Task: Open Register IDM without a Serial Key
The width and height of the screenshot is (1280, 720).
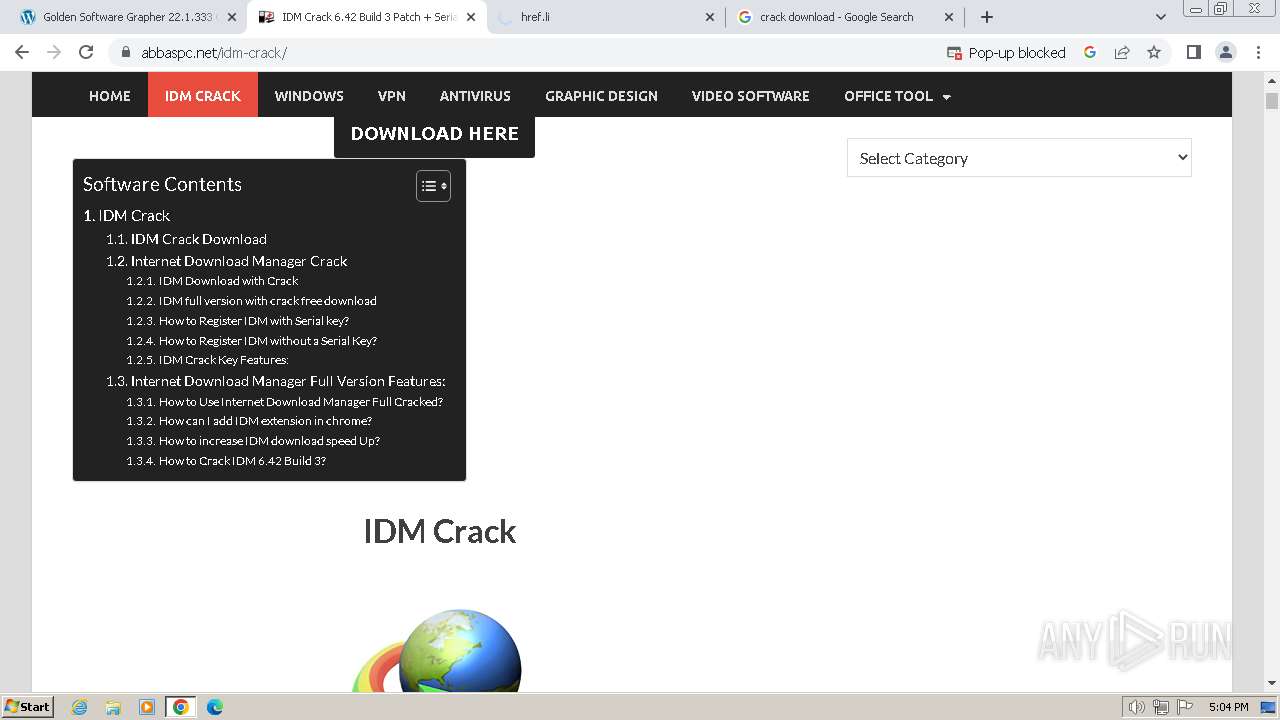Action: pyautogui.click(x=251, y=341)
